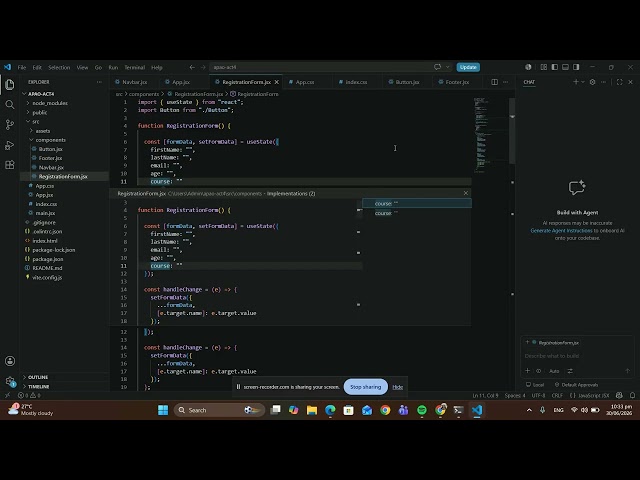Image resolution: width=640 pixels, height=480 pixels.
Task: Open the Extensions view
Action: click(x=10, y=164)
